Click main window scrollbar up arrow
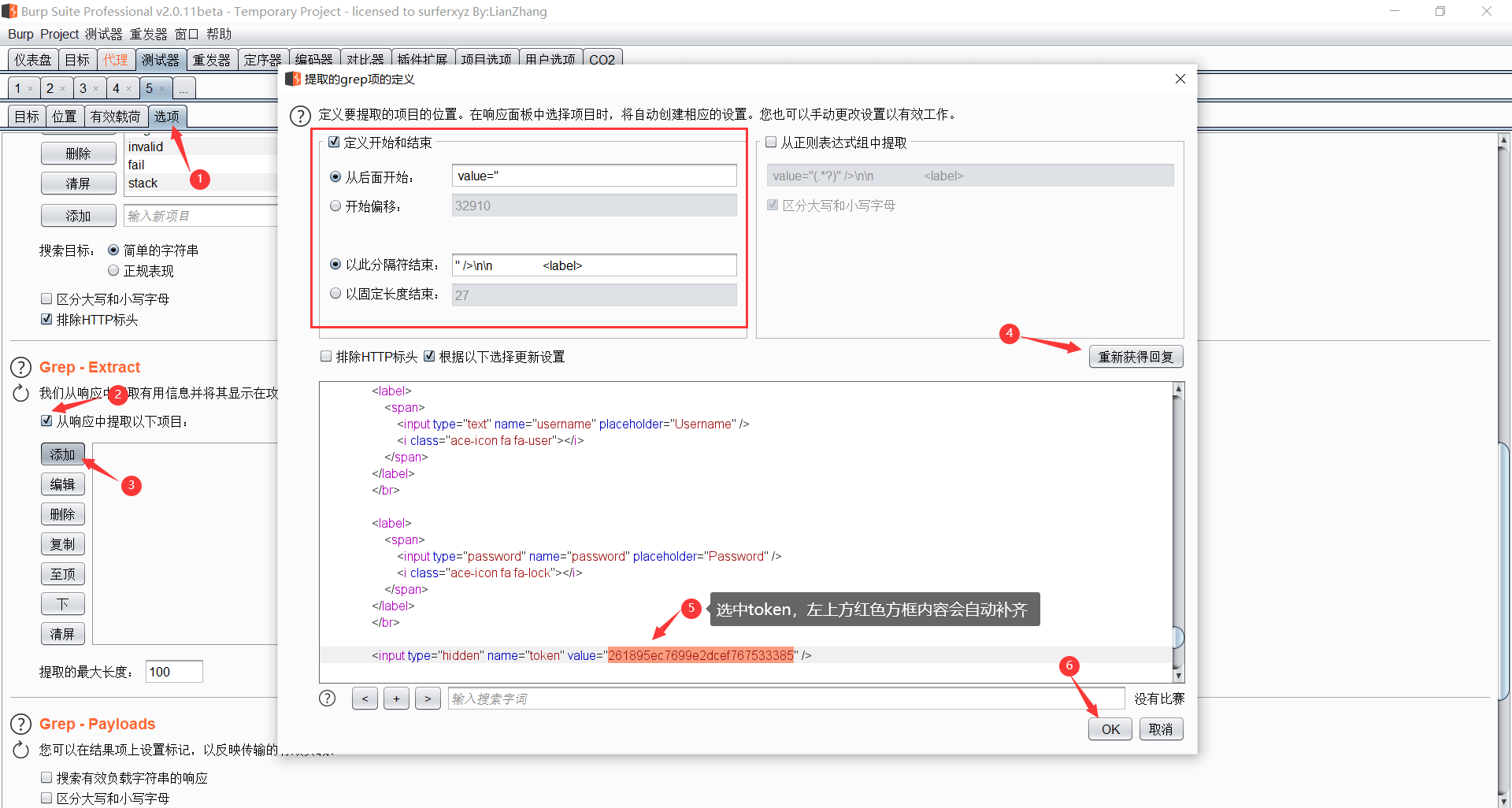Image resolution: width=1512 pixels, height=808 pixels. (1503, 140)
